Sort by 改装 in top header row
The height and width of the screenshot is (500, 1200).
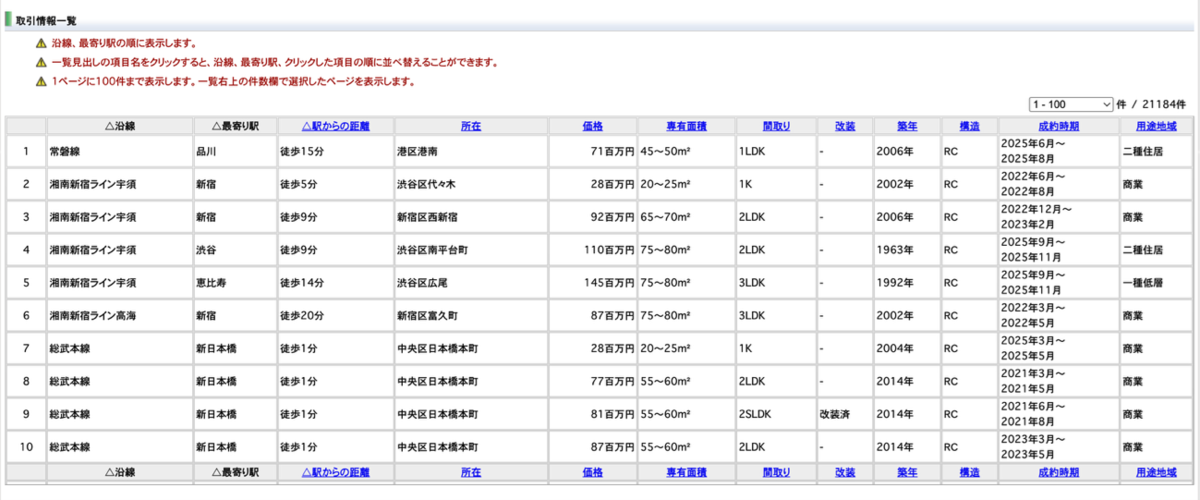844,126
